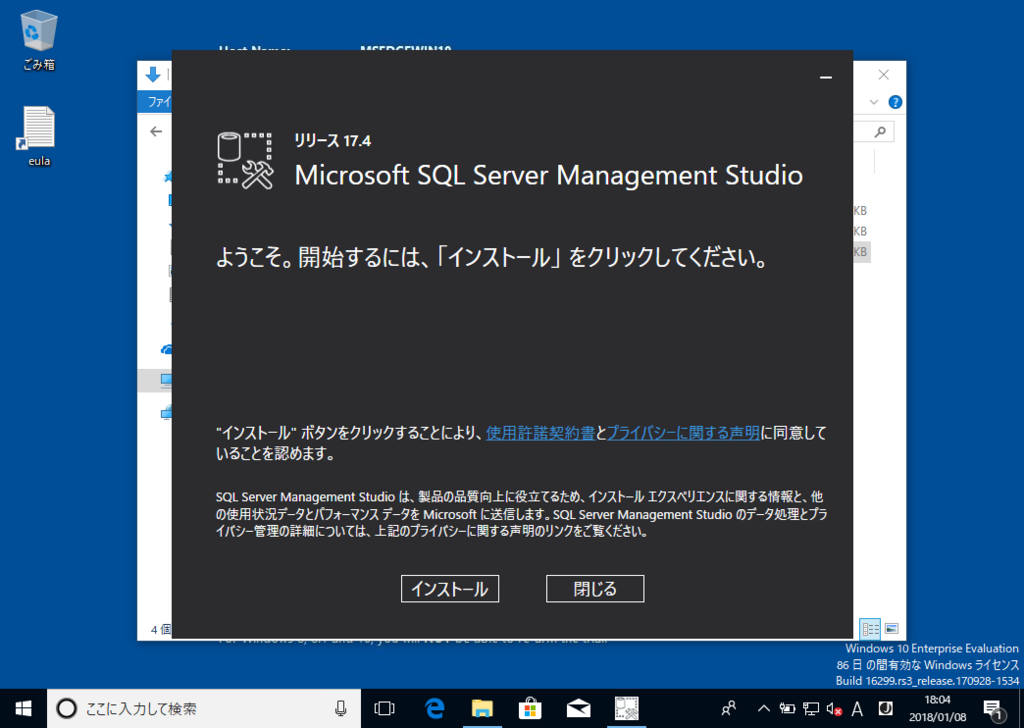Viewport: 1024px width, 728px height.
Task: Open the ごみ箱 recycle bin icon
Action: pos(39,40)
